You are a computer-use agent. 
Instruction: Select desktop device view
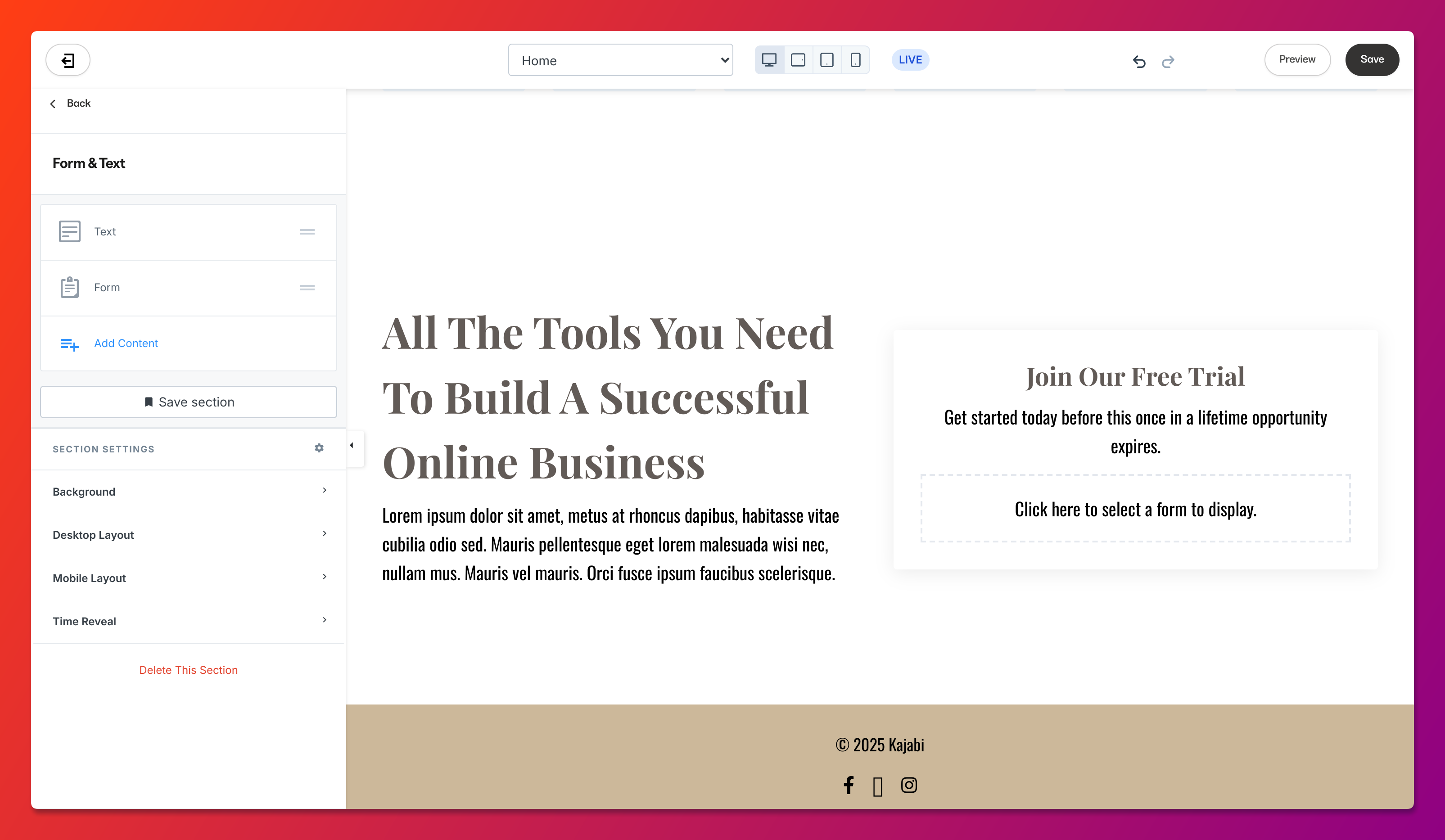click(769, 59)
